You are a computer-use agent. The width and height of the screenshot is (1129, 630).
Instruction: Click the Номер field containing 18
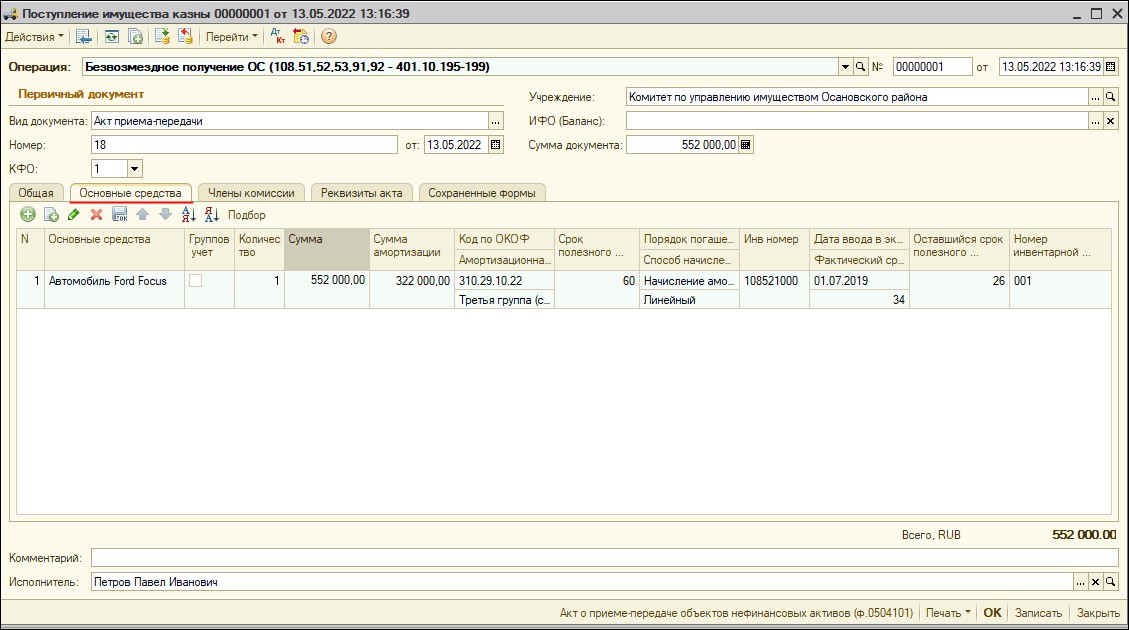pos(244,145)
